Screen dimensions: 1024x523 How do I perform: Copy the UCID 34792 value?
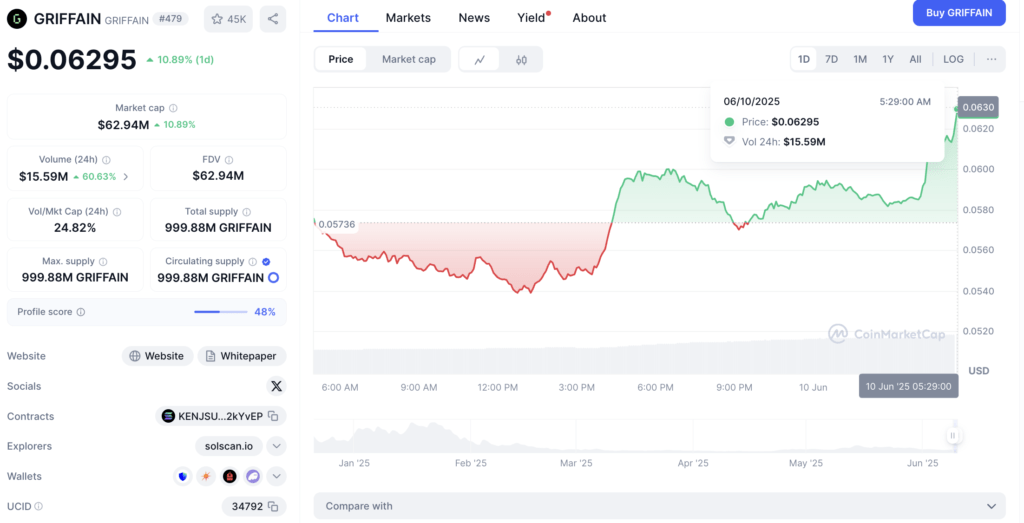click(274, 506)
